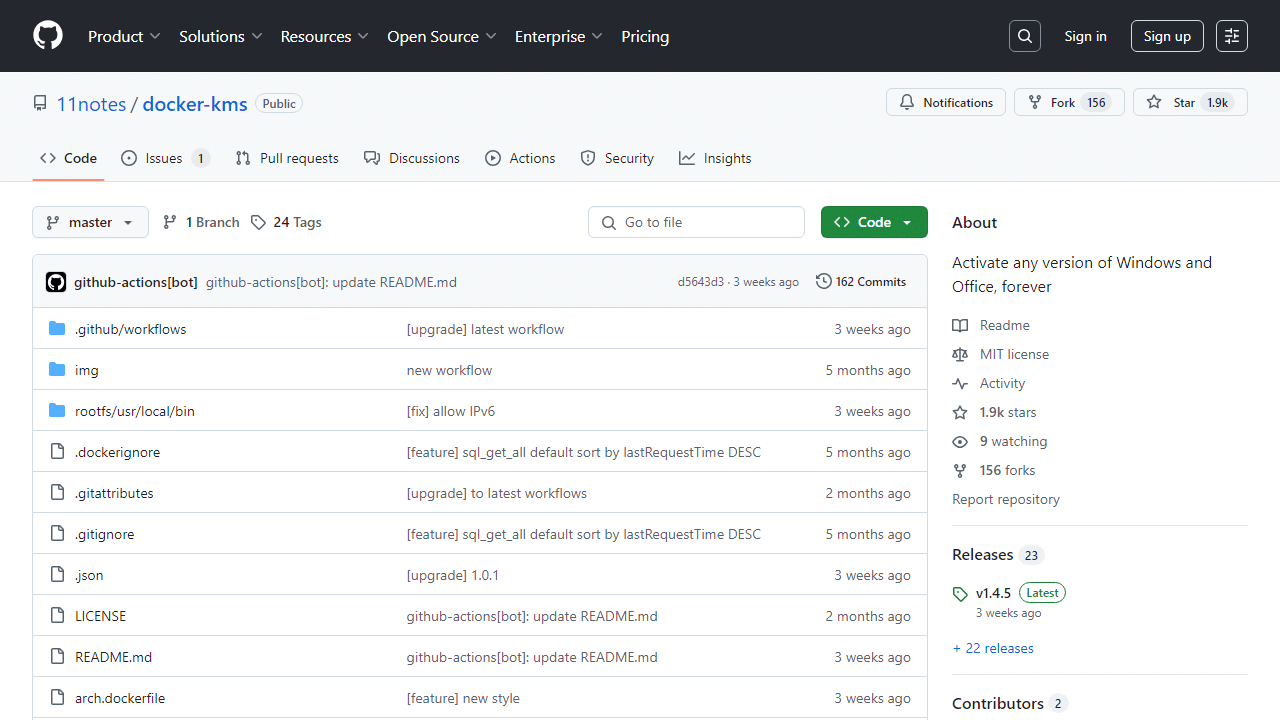Screen dimensions: 1280x720
Task: Click the github-actions[bot] avatar
Action: tap(56, 282)
